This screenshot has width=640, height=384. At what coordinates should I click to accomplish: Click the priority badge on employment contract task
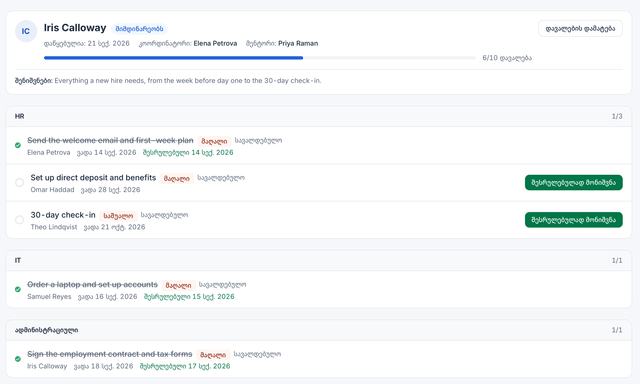(213, 355)
